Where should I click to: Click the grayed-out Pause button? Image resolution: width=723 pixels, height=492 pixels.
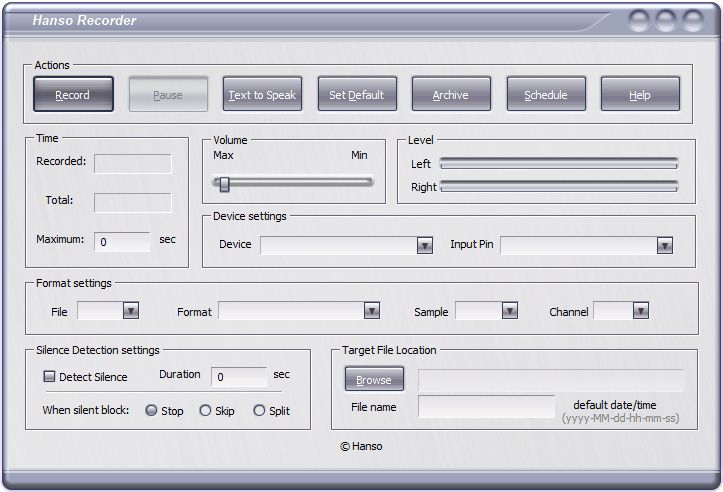(x=168, y=94)
